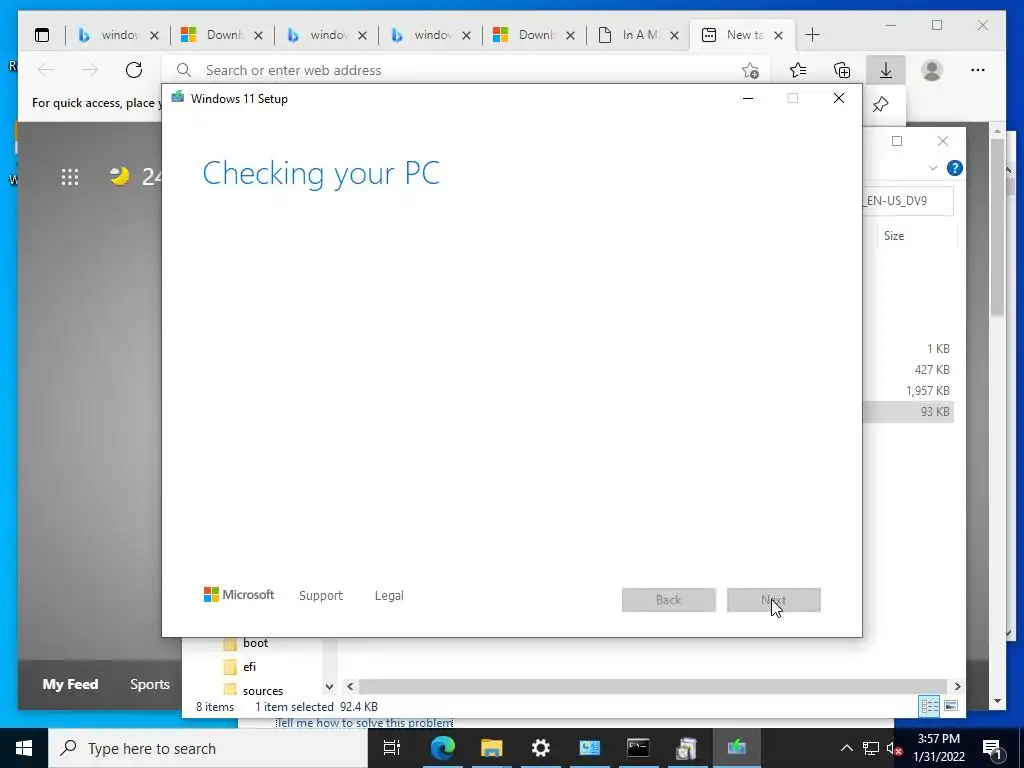1024x768 pixels.
Task: Click the Microsoft logo in Setup window
Action: click(x=239, y=595)
